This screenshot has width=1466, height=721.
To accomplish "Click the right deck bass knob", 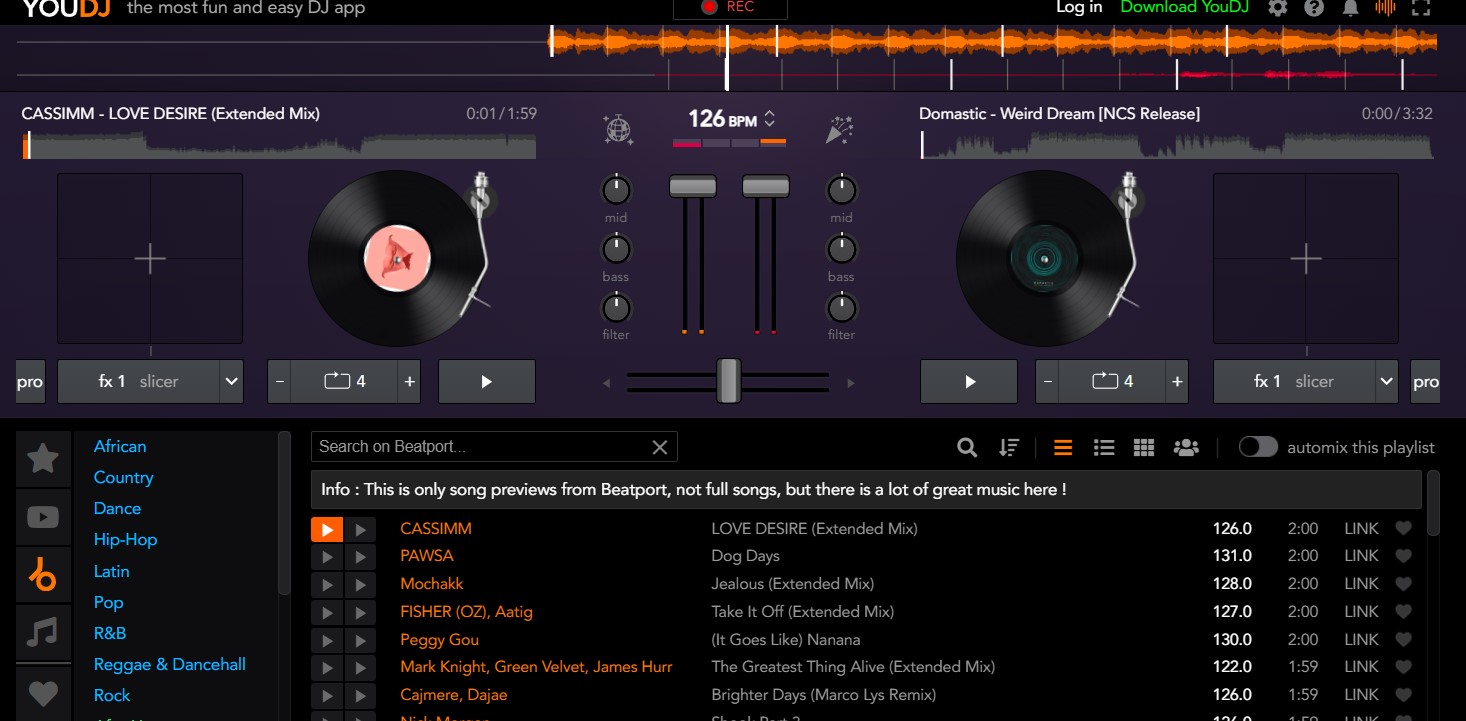I will pos(841,248).
